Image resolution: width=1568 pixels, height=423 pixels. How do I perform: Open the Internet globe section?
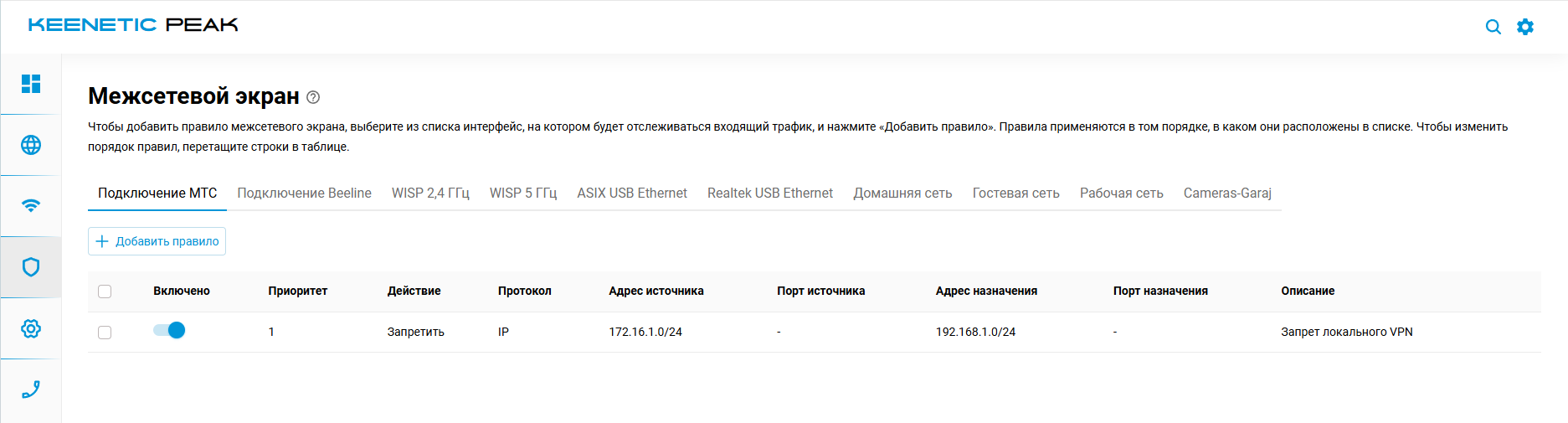click(x=31, y=145)
